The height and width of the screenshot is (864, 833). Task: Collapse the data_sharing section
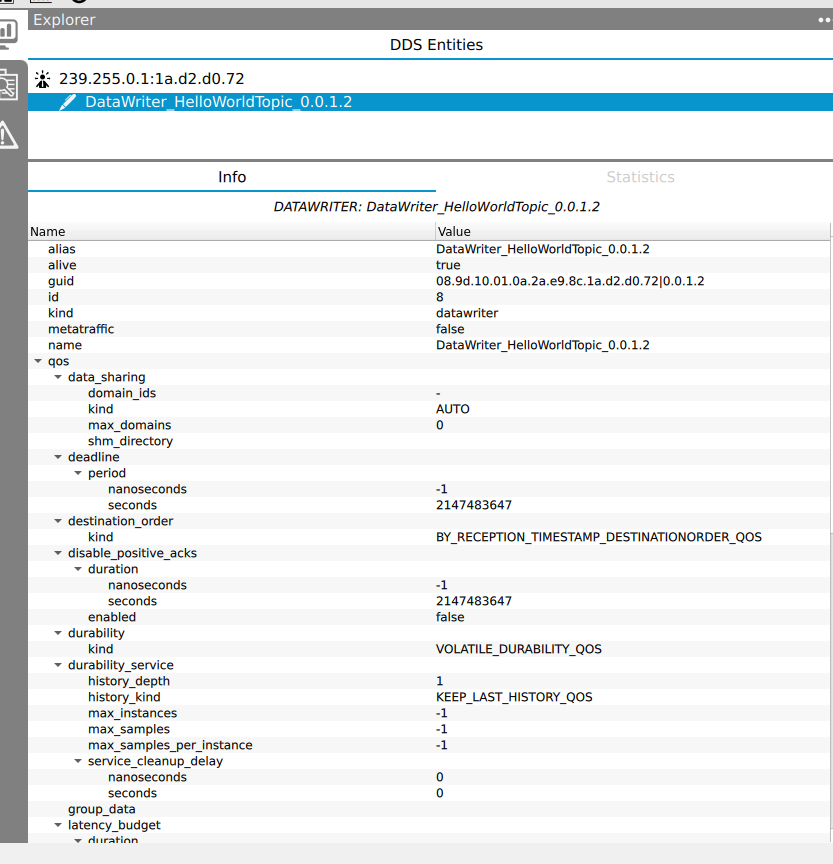coord(58,377)
